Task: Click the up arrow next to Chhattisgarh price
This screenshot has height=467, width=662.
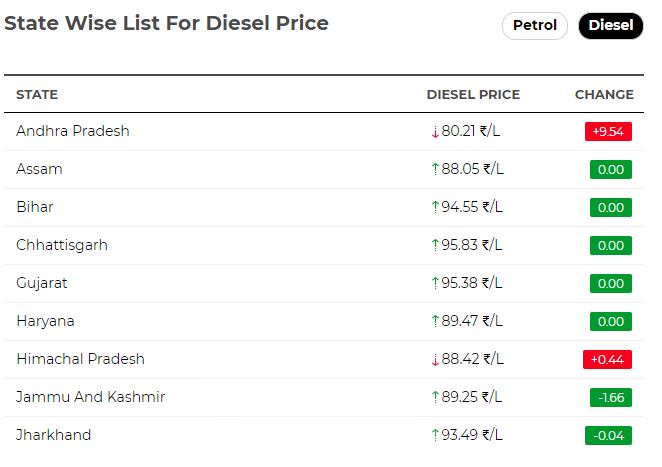Action: (x=435, y=245)
